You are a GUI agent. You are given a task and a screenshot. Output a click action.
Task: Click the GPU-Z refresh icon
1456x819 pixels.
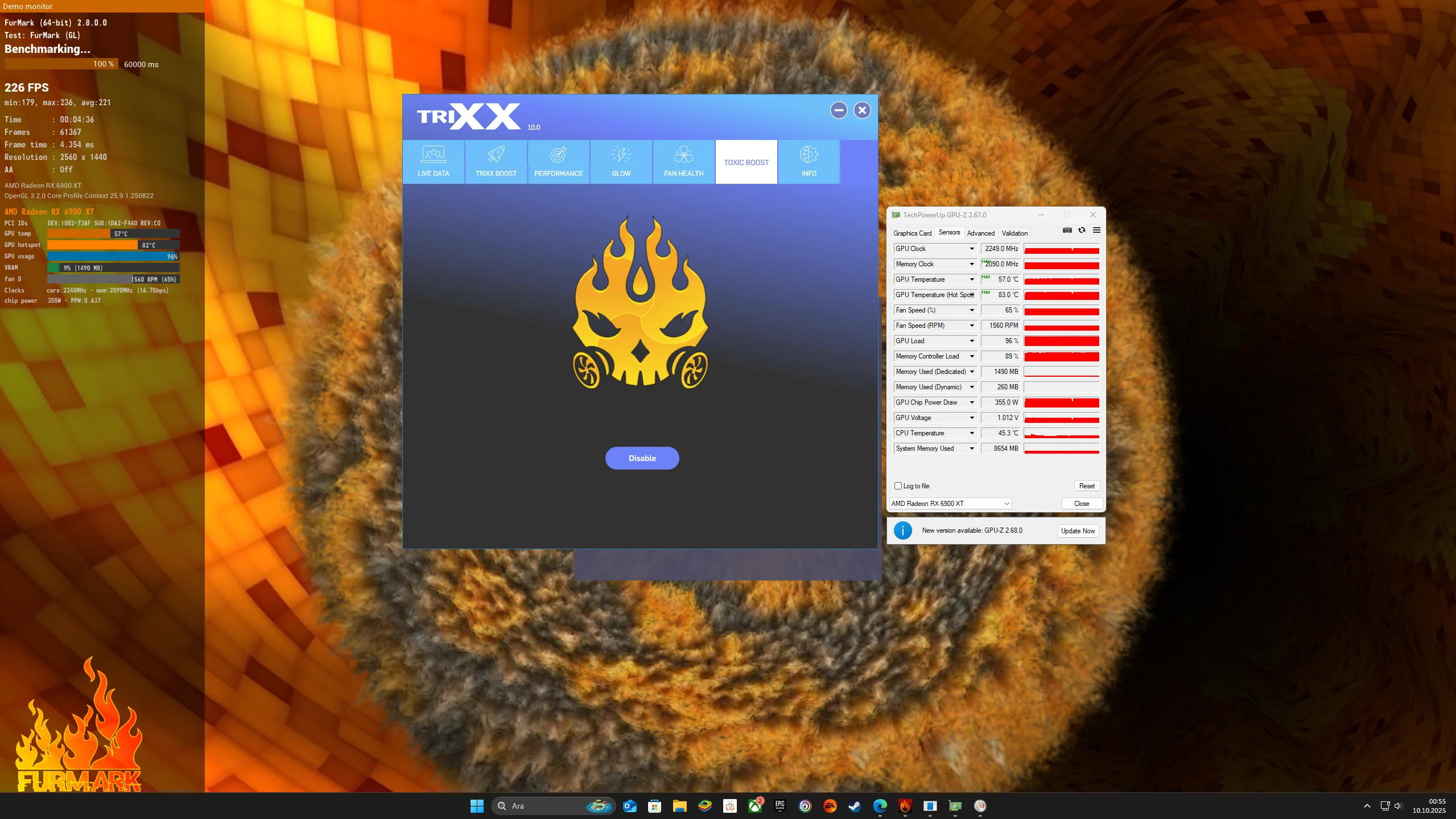(1082, 231)
